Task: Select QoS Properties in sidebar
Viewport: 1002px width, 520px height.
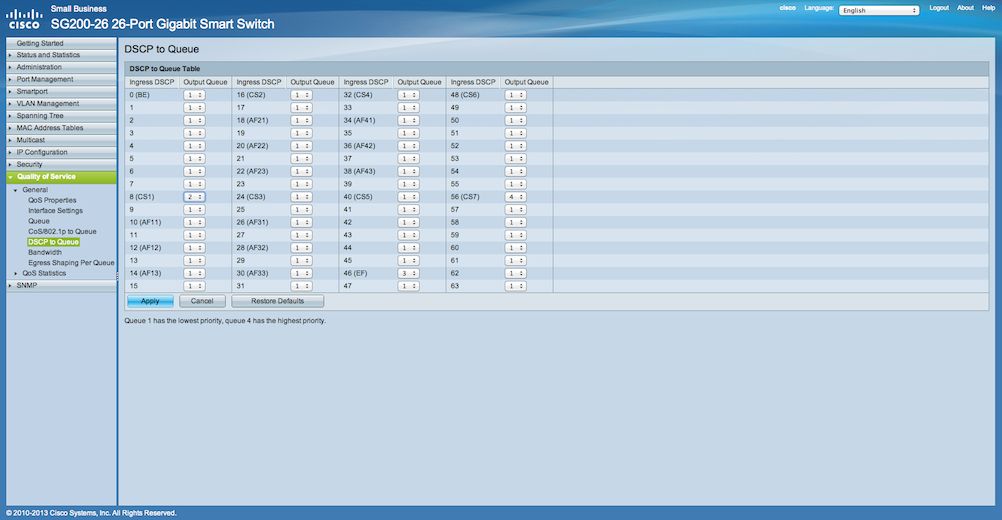Action: click(x=52, y=200)
